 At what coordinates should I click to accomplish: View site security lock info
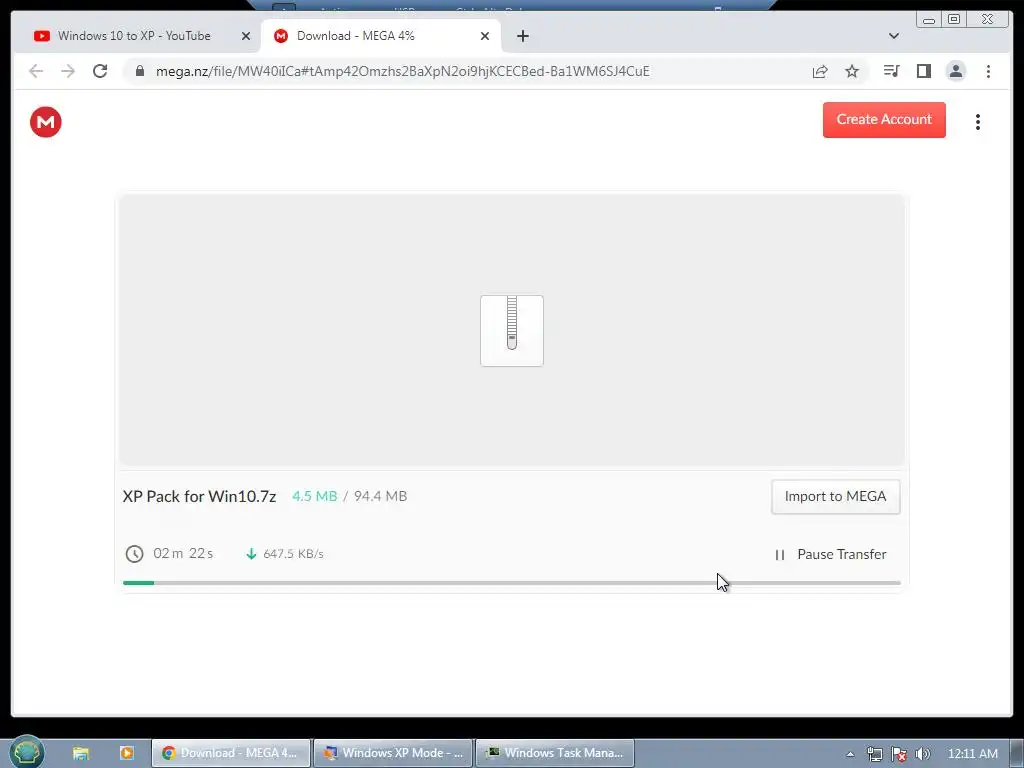coord(140,71)
